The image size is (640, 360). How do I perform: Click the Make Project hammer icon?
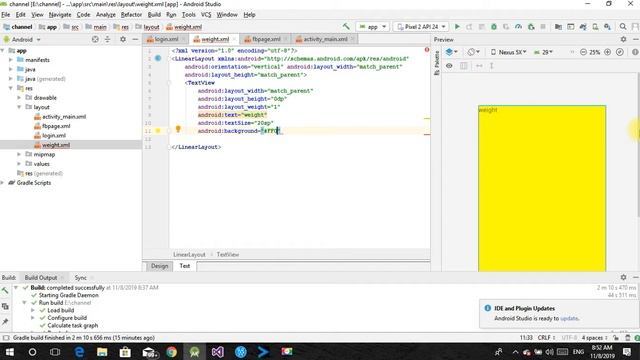[346, 27]
